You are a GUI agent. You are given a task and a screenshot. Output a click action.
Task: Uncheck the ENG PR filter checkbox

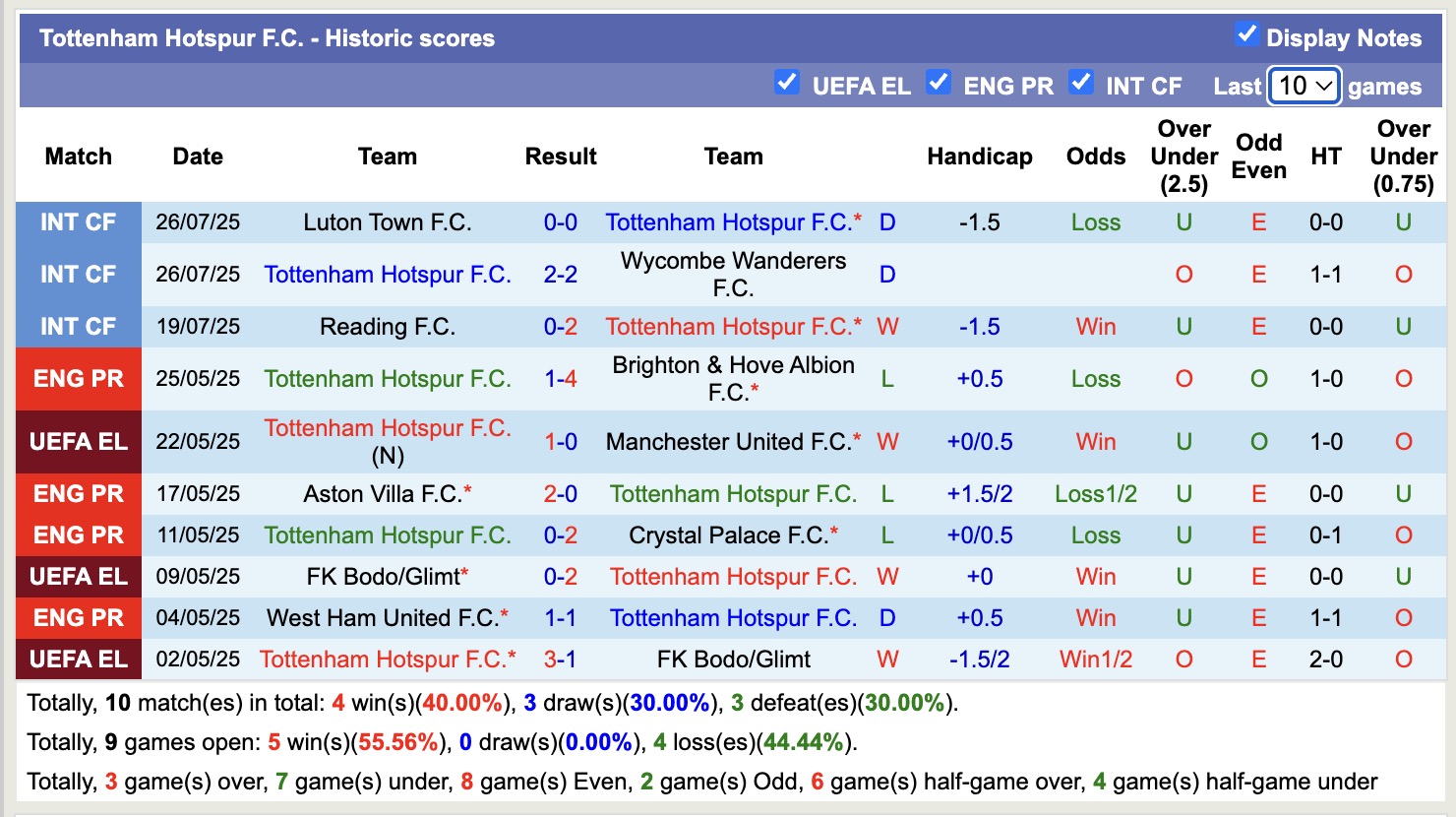[x=939, y=83]
